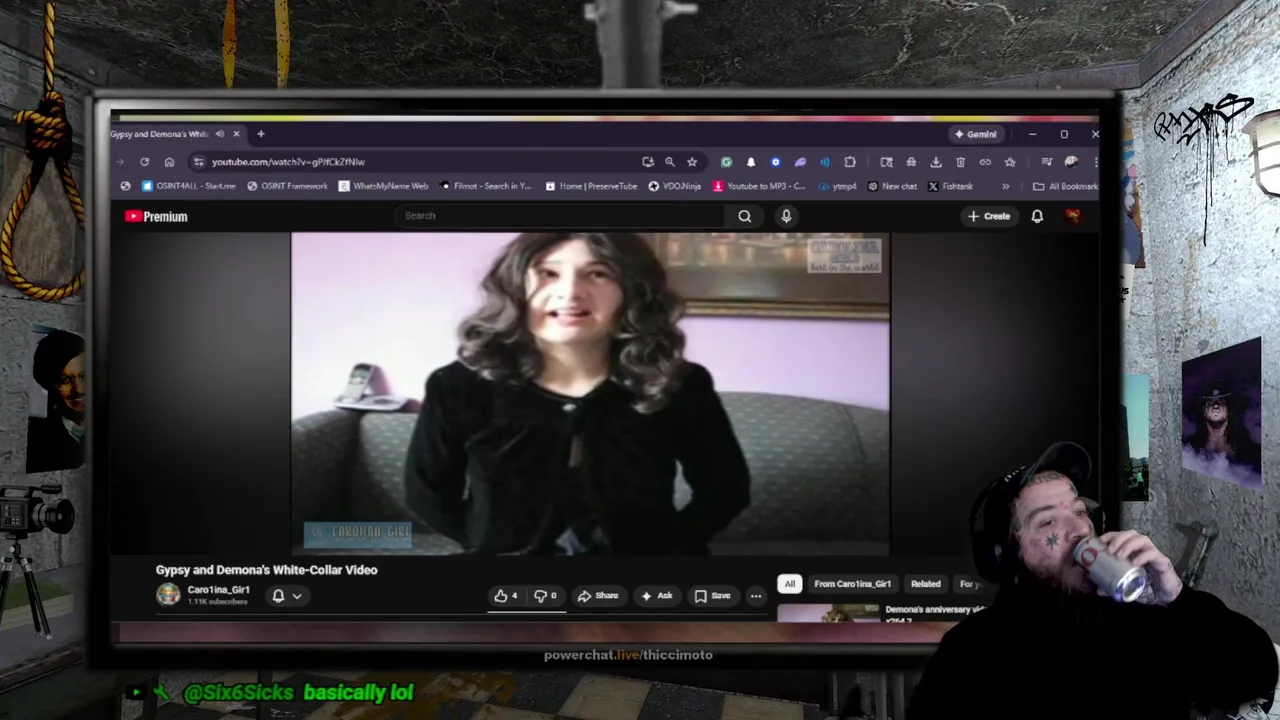Reload the page with the browser refresh icon
This screenshot has height=720, width=1280.
(144, 162)
